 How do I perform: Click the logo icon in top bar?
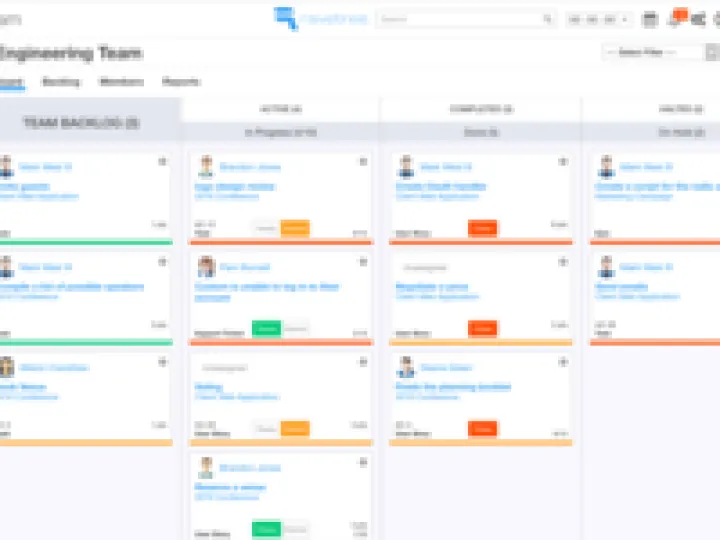pyautogui.click(x=286, y=18)
